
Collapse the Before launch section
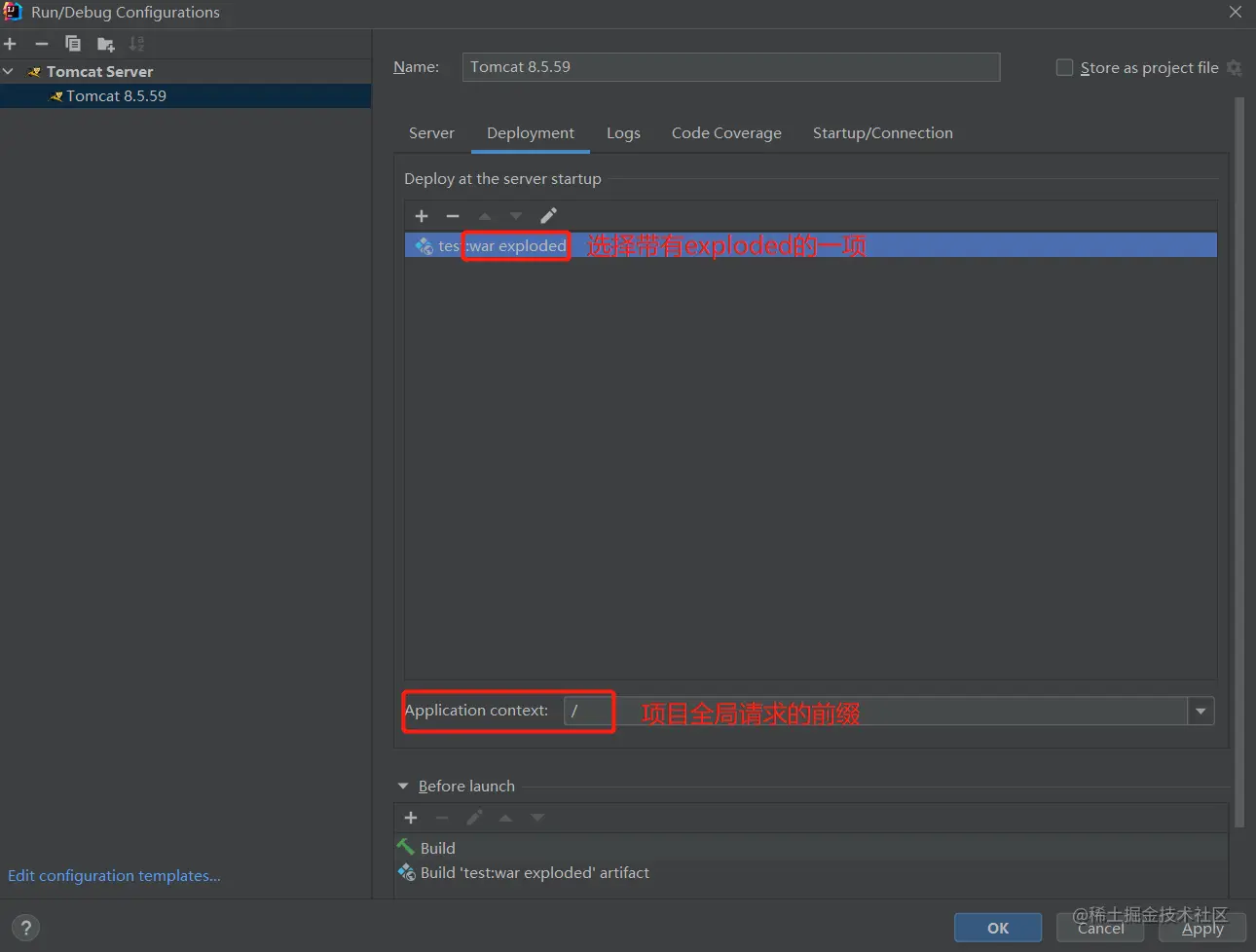[403, 786]
